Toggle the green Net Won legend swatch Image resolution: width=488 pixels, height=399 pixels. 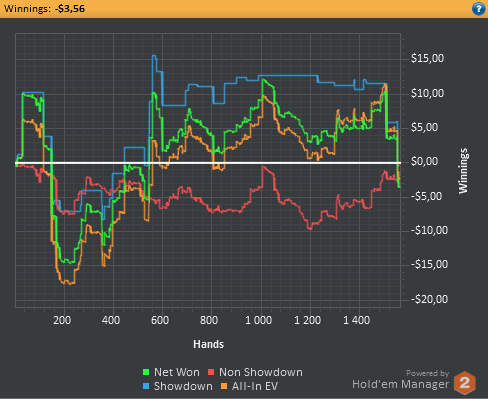coord(146,372)
